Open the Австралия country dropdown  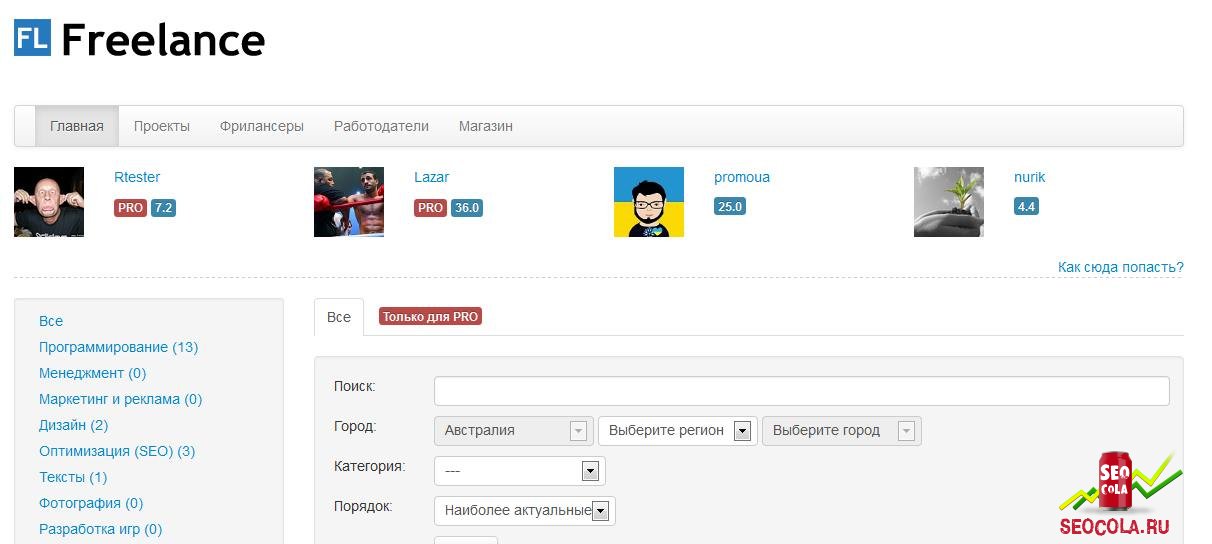tap(514, 431)
